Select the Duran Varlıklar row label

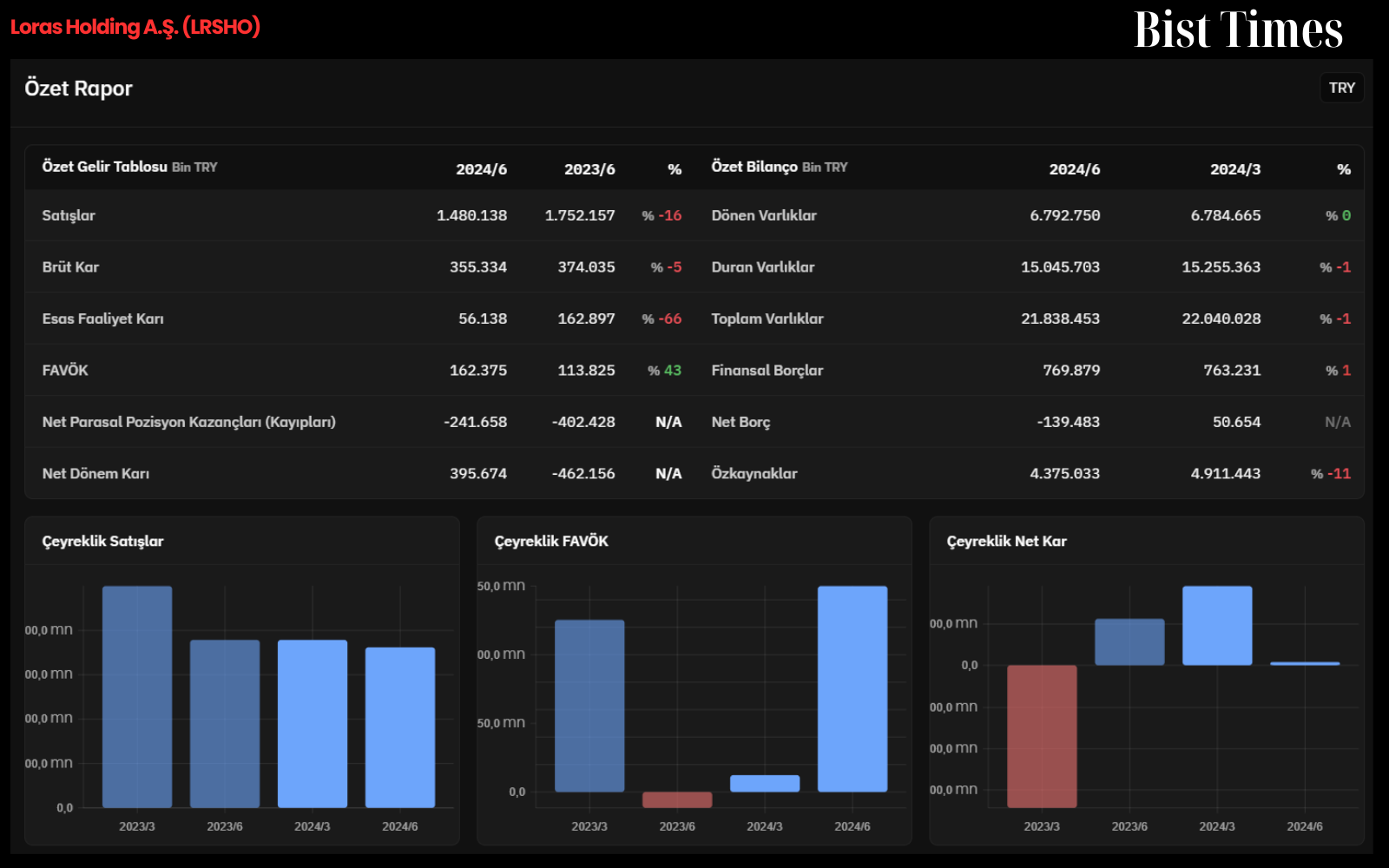point(763,267)
